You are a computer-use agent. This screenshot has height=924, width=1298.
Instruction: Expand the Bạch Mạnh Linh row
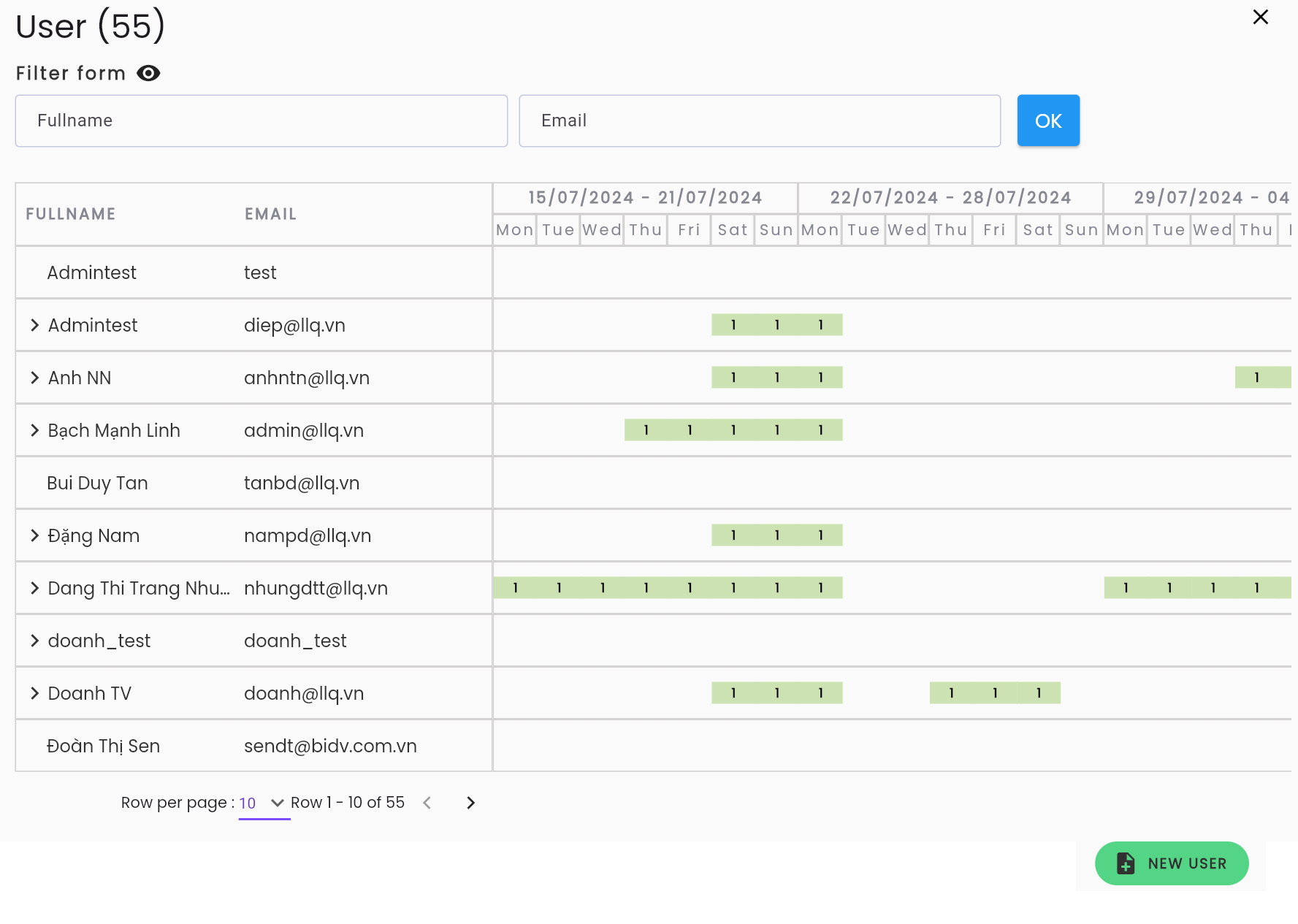[x=34, y=430]
